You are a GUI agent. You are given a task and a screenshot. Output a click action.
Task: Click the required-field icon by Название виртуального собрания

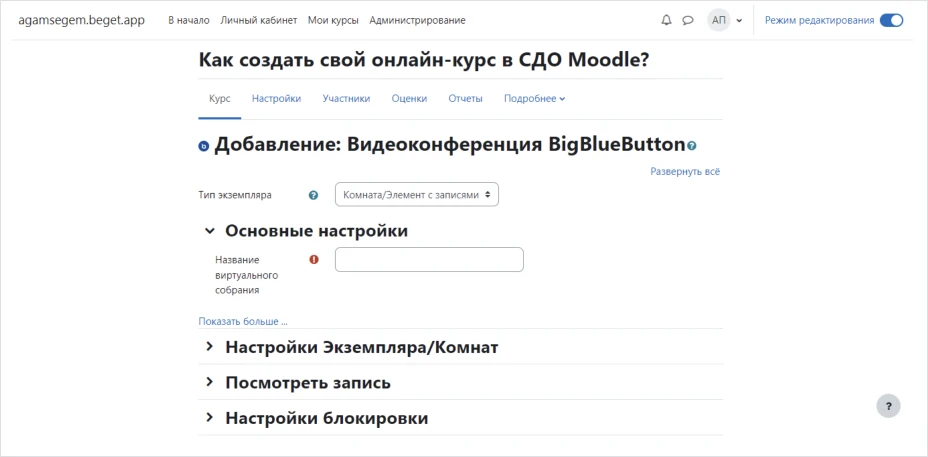click(314, 259)
